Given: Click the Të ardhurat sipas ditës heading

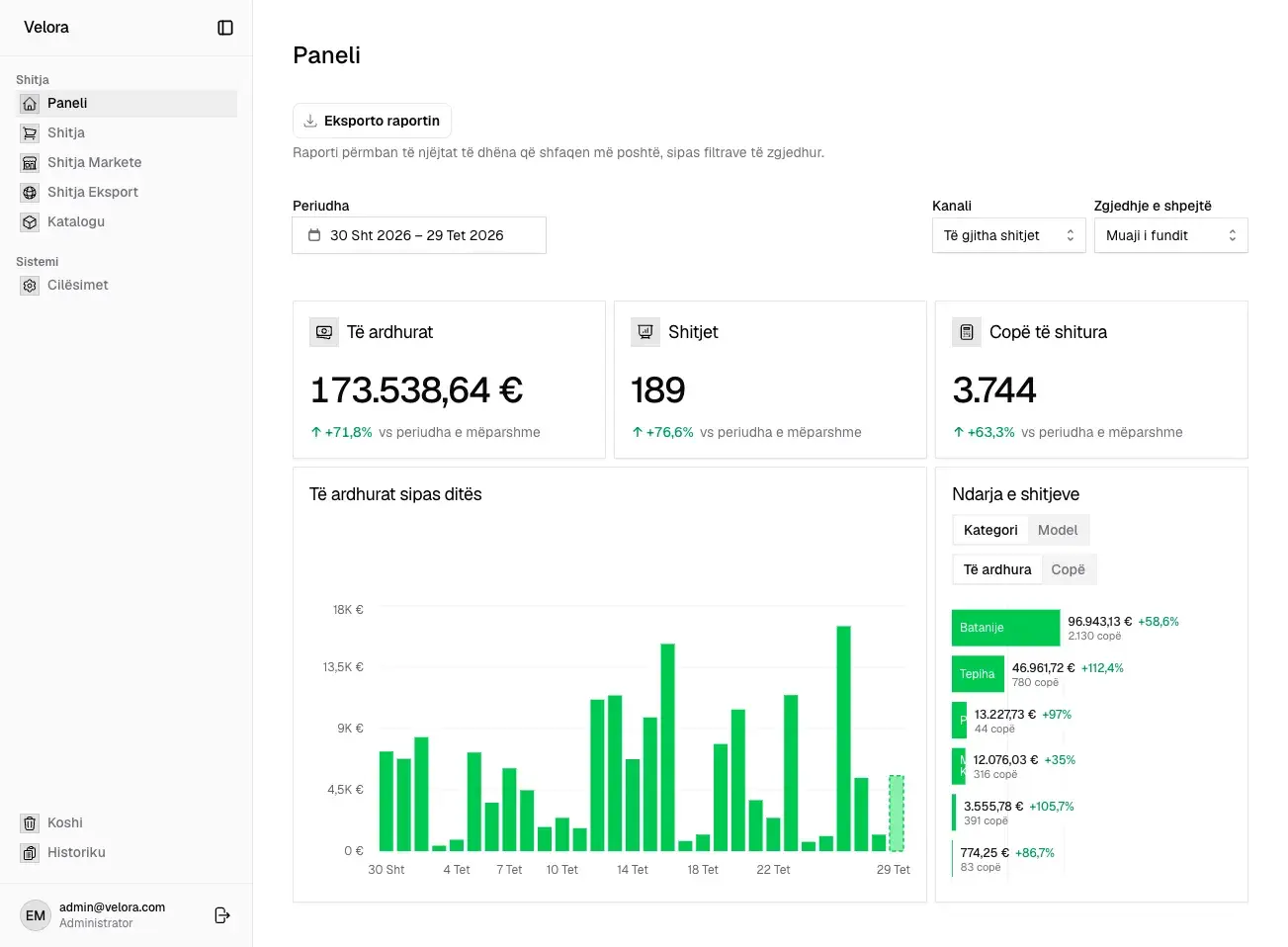Looking at the screenshot, I should pyautogui.click(x=395, y=494).
